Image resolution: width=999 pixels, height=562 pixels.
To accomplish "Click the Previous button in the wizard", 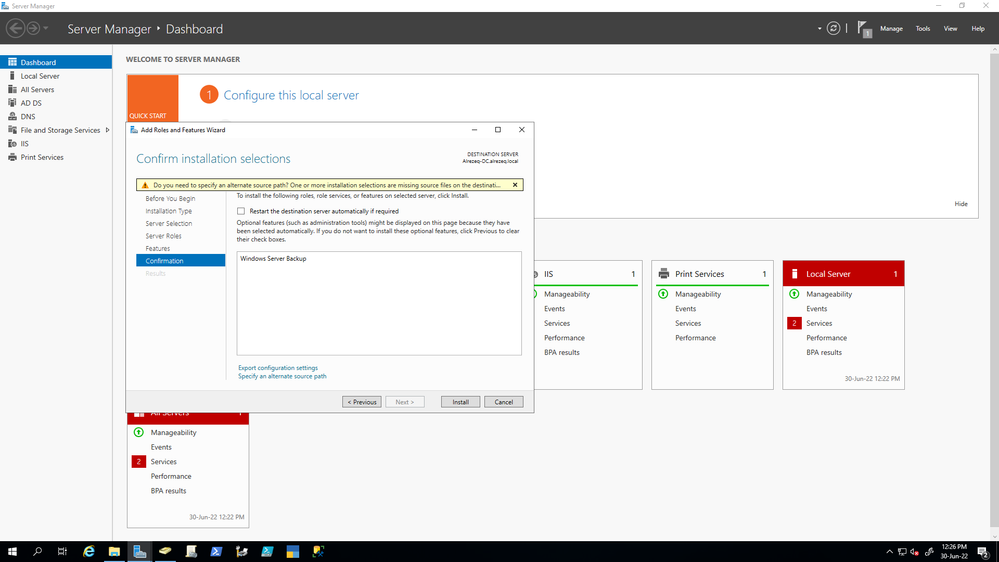I will tap(361, 402).
